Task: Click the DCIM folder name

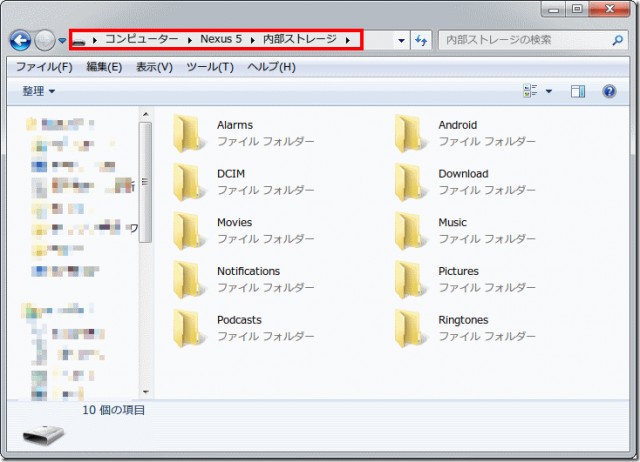Action: (231, 174)
